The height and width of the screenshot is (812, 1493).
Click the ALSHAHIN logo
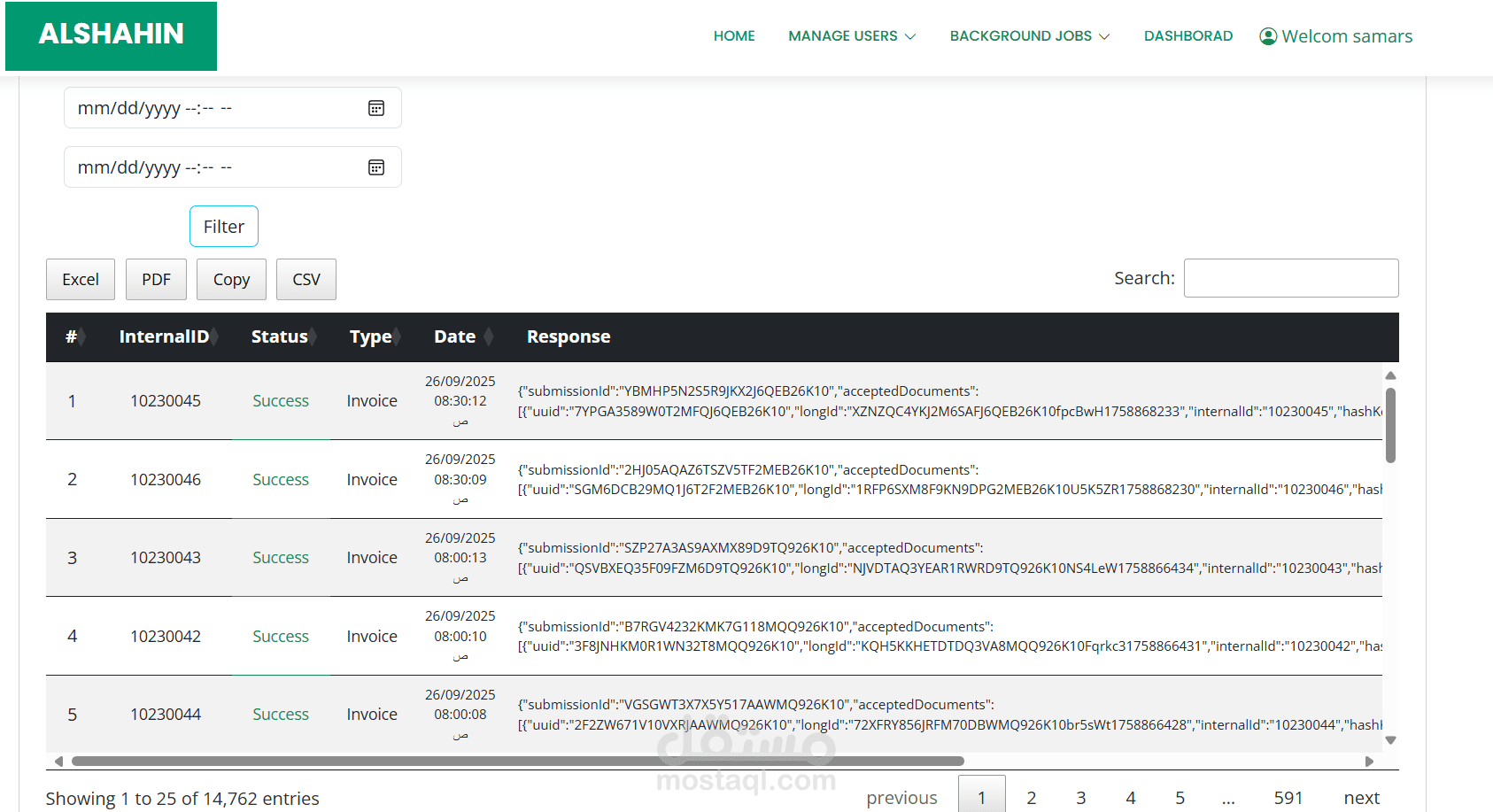(111, 35)
